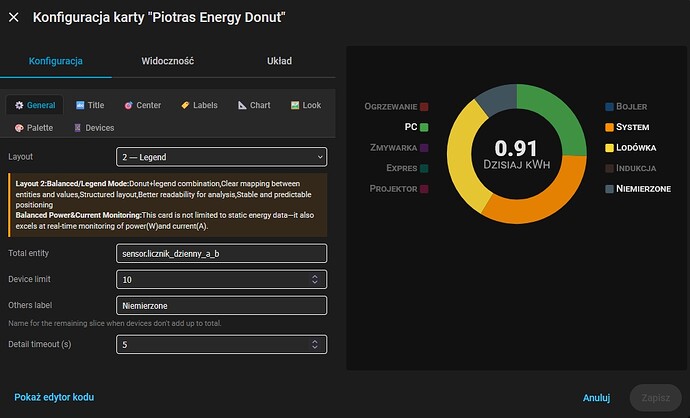Toggle the System orange legend swatch
The image size is (690, 418).
609,127
